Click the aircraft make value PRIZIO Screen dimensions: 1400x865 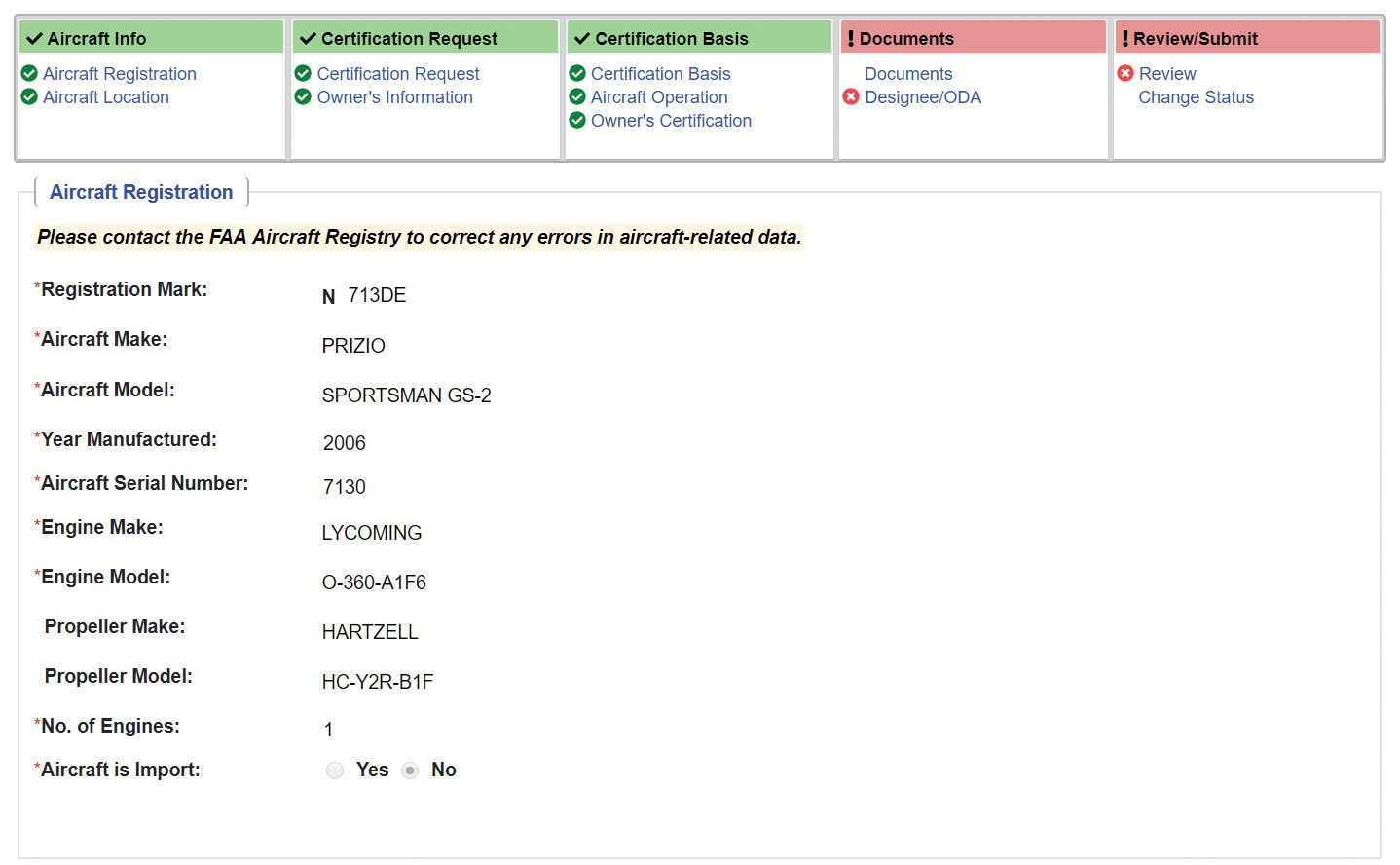coord(353,346)
